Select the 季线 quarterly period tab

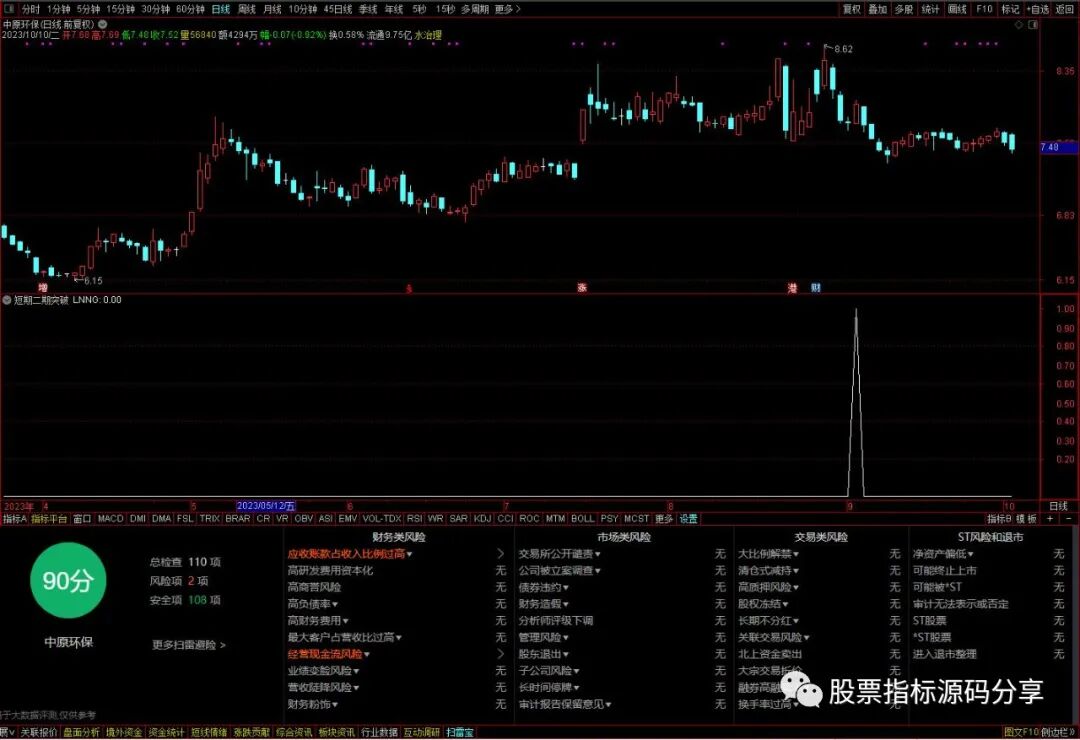(x=368, y=9)
